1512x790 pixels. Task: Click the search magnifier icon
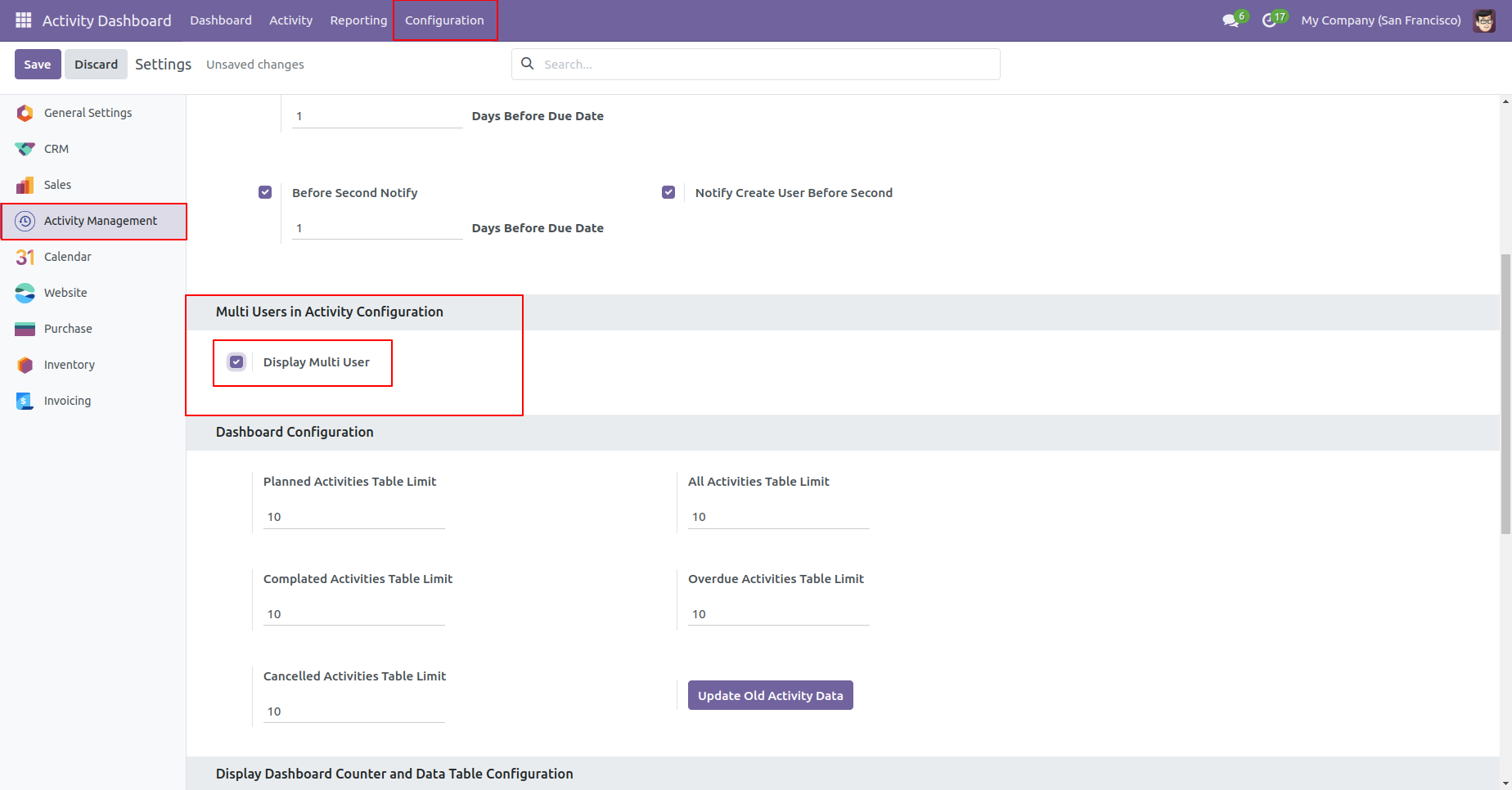[528, 64]
